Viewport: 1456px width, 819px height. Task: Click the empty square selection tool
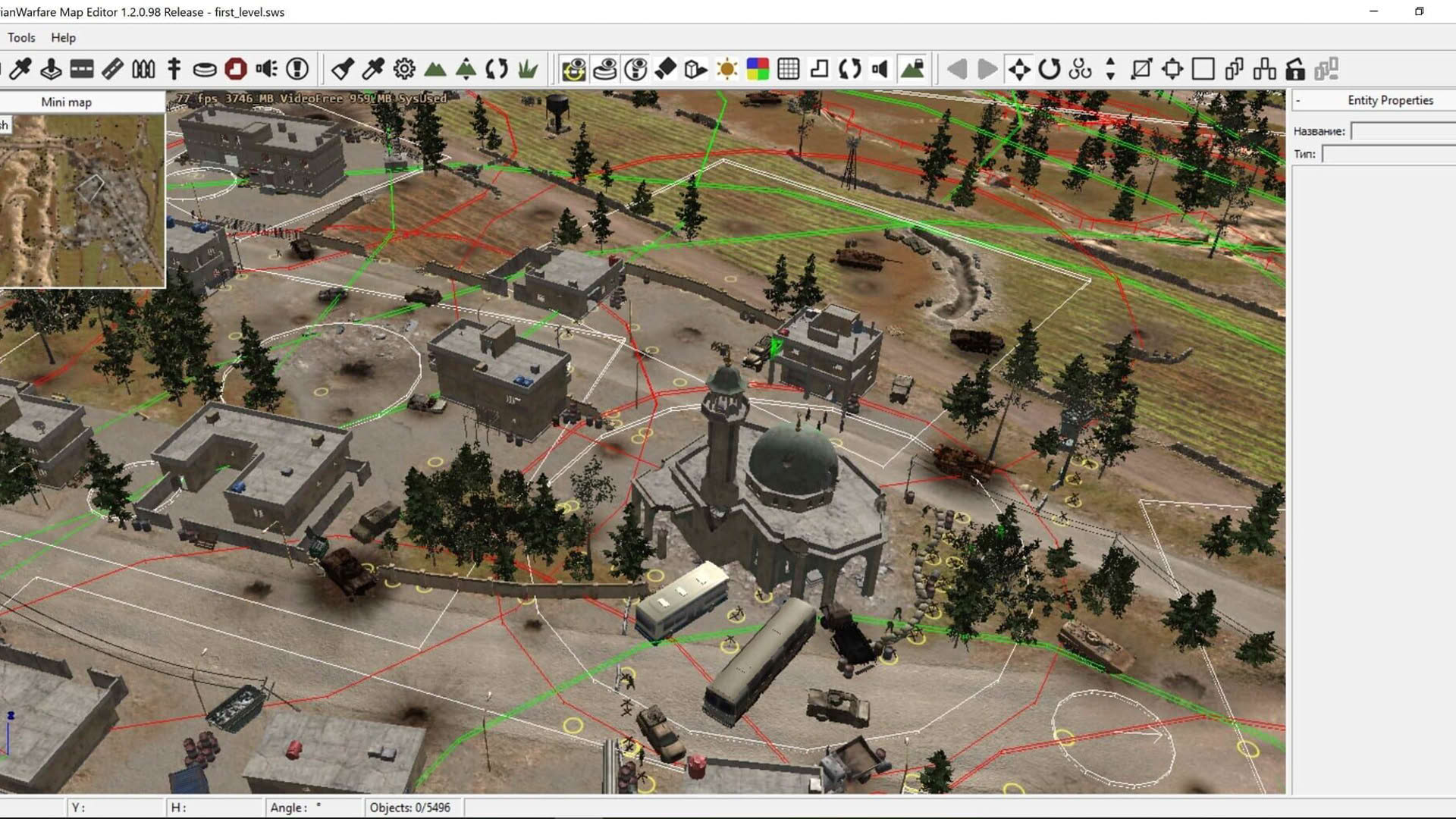pos(1203,69)
